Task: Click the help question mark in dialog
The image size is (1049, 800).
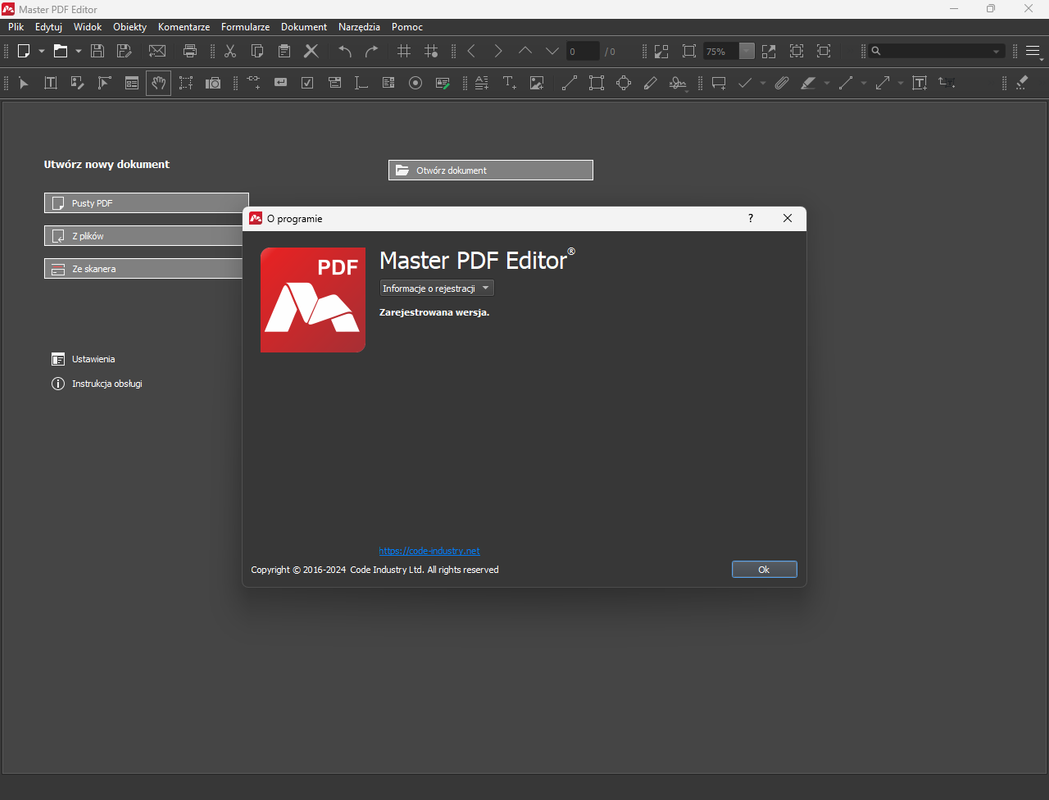Action: click(x=751, y=218)
